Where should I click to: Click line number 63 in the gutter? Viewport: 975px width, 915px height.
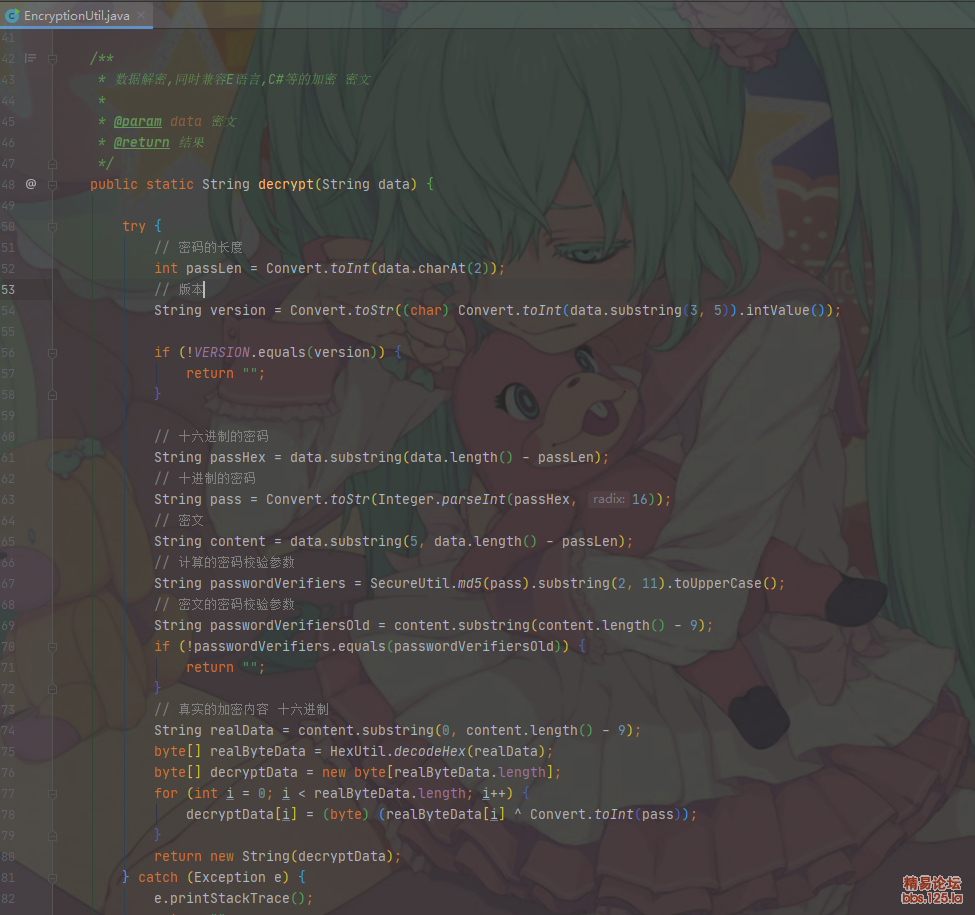pyautogui.click(x=8, y=500)
